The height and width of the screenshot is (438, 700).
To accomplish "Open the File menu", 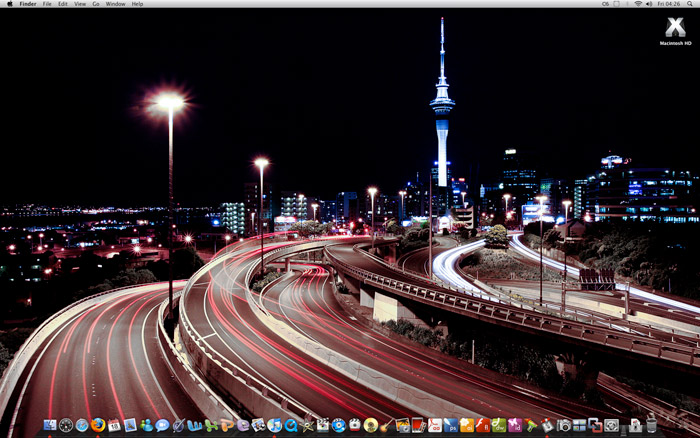I will [x=47, y=4].
